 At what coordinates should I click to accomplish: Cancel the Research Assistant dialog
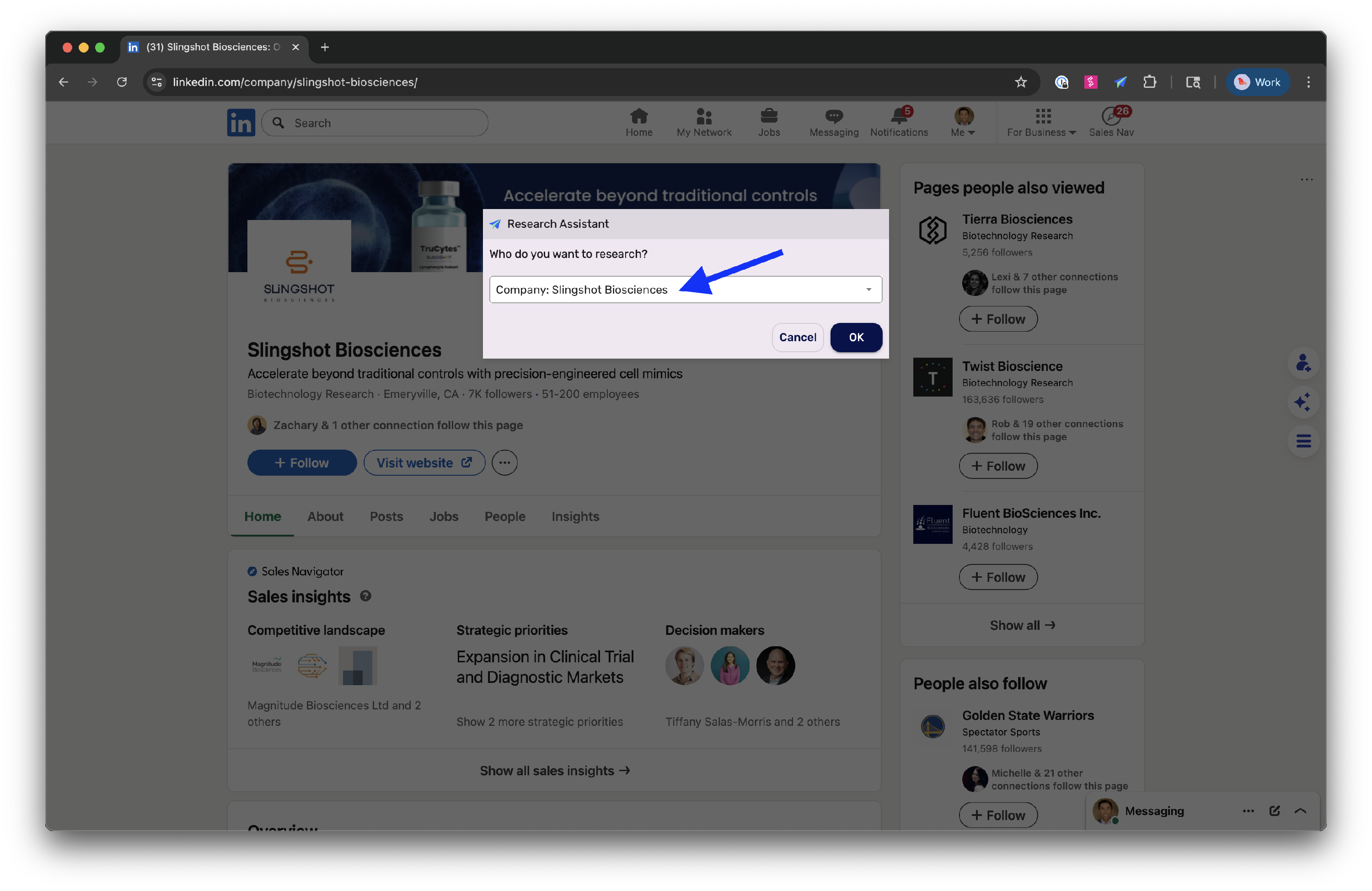[797, 337]
